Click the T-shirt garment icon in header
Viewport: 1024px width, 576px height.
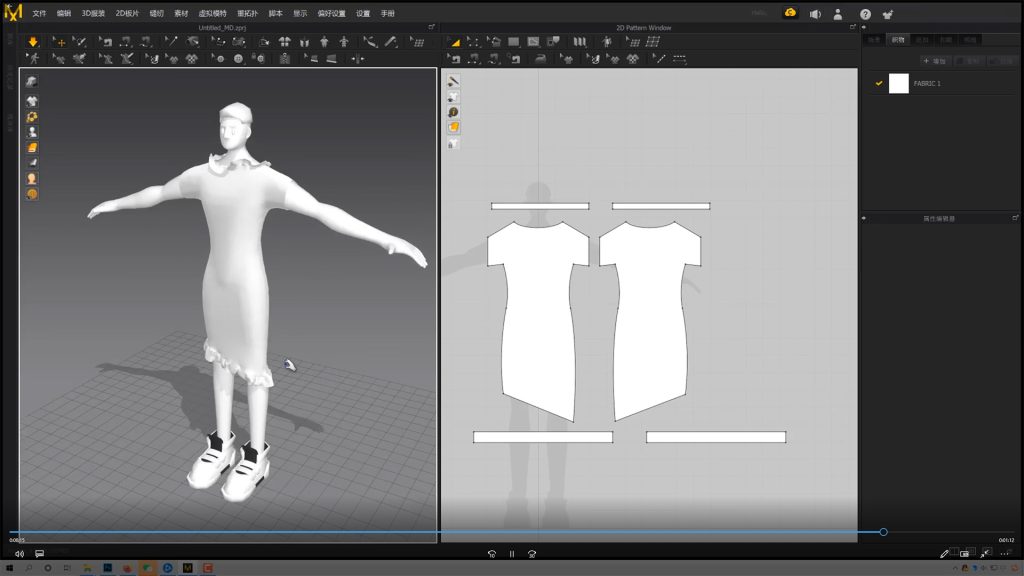coord(889,14)
